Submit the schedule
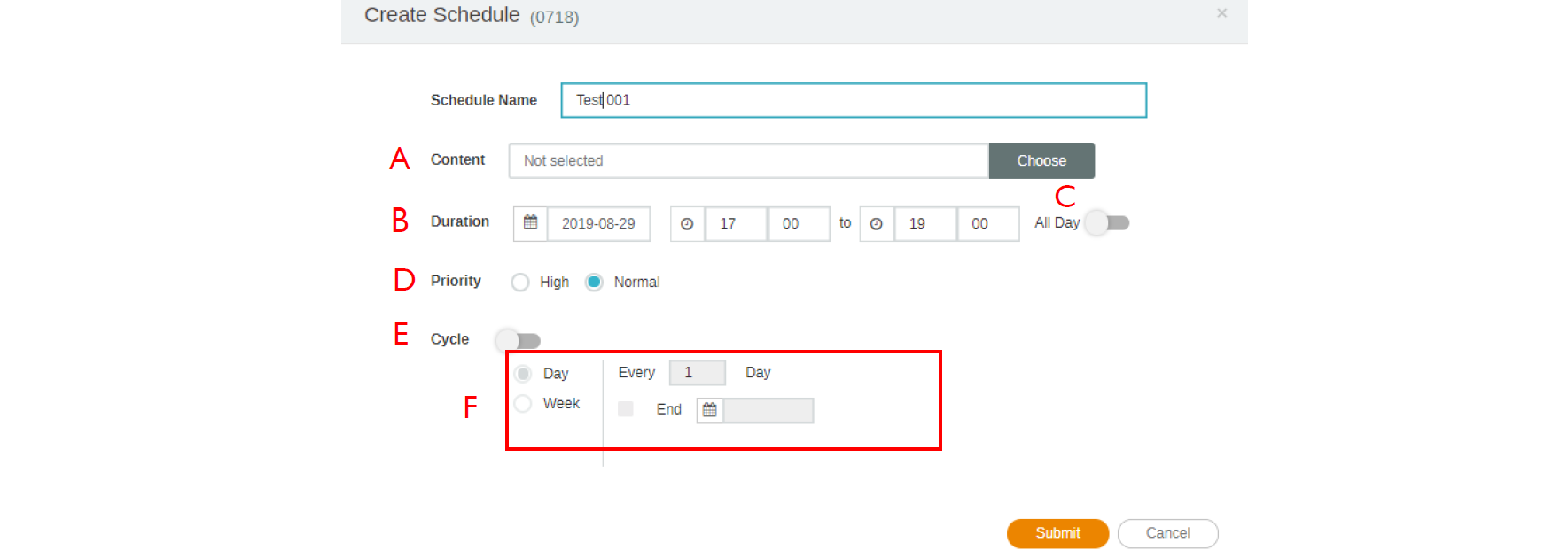Image resolution: width=1568 pixels, height=558 pixels. (x=1057, y=533)
